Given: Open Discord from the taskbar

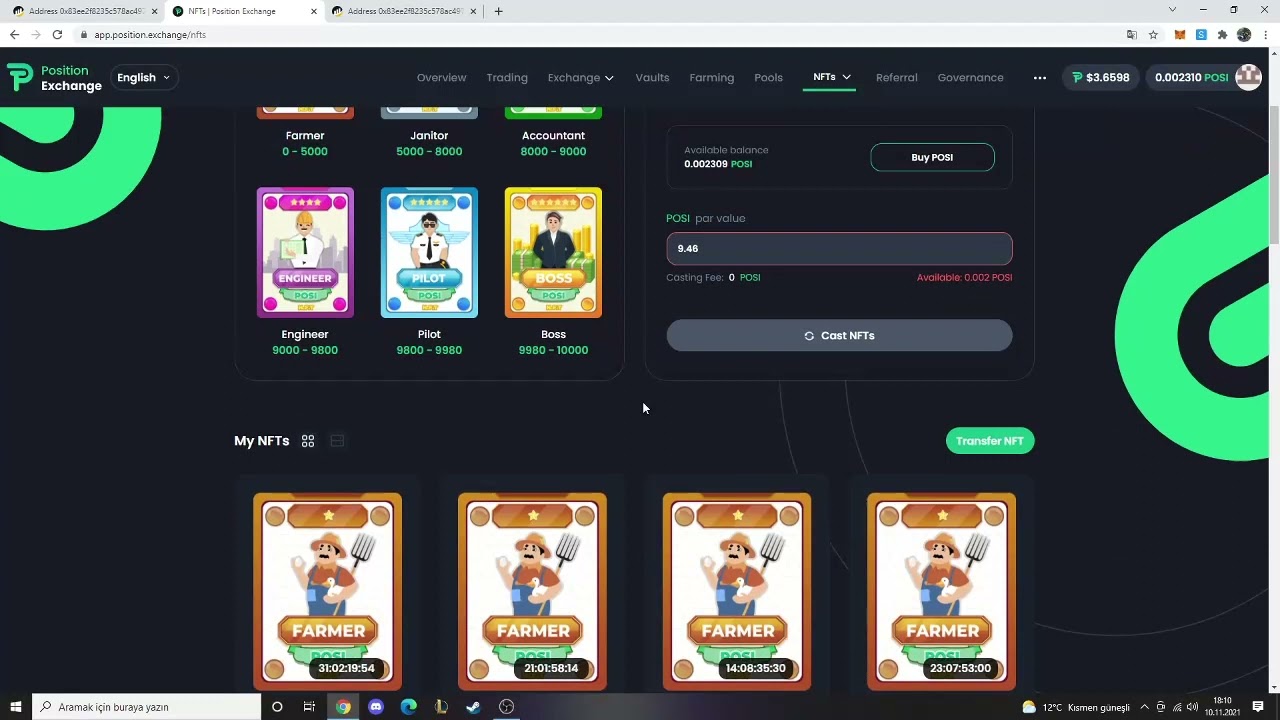Looking at the screenshot, I should (376, 707).
